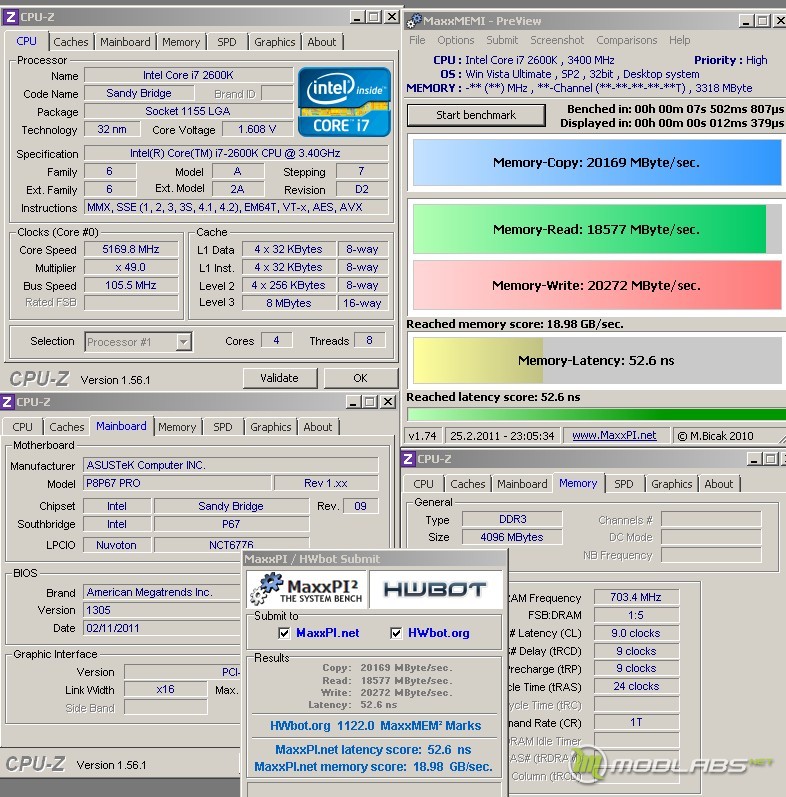Open SPD tab in Mainboard CPU-Z window
The width and height of the screenshot is (786, 797).
[223, 427]
